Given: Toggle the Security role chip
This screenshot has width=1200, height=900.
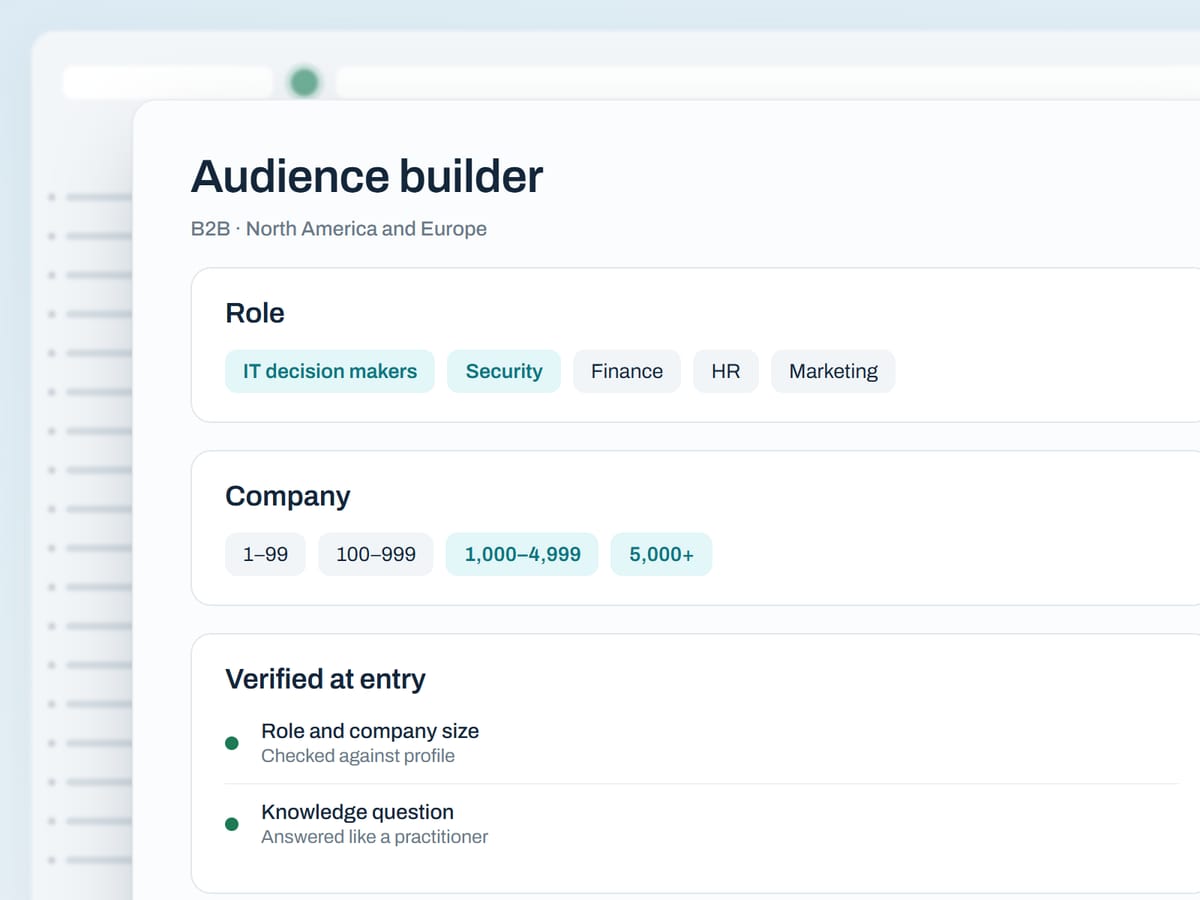Looking at the screenshot, I should pyautogui.click(x=504, y=371).
